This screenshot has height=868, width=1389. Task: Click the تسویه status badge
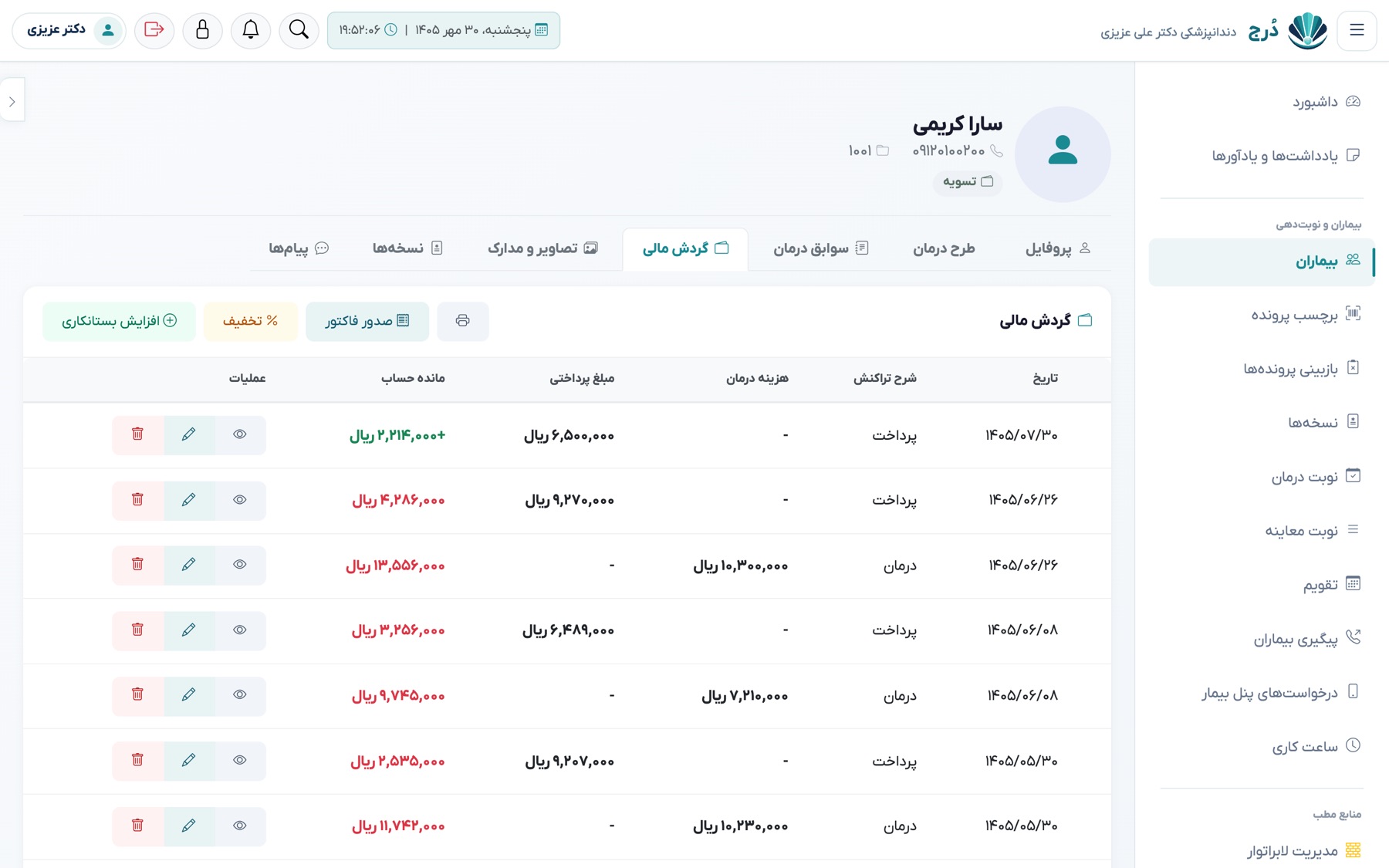[x=968, y=182]
